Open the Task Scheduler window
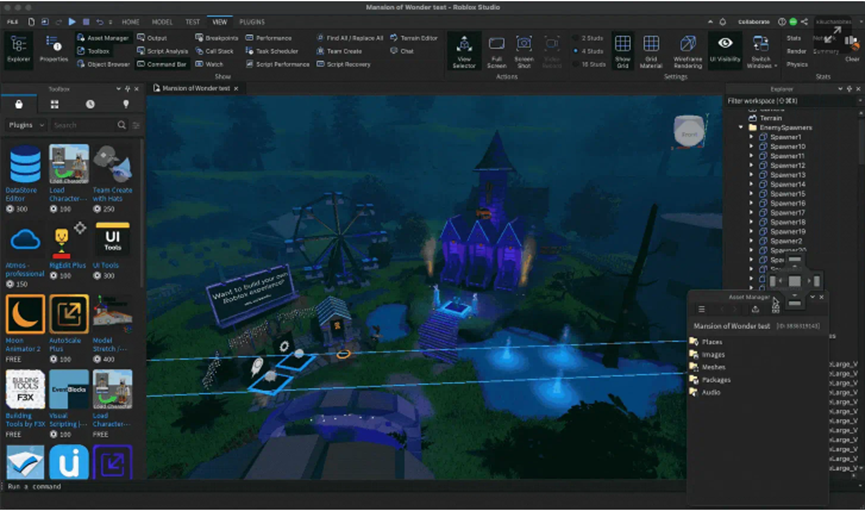 (272, 51)
